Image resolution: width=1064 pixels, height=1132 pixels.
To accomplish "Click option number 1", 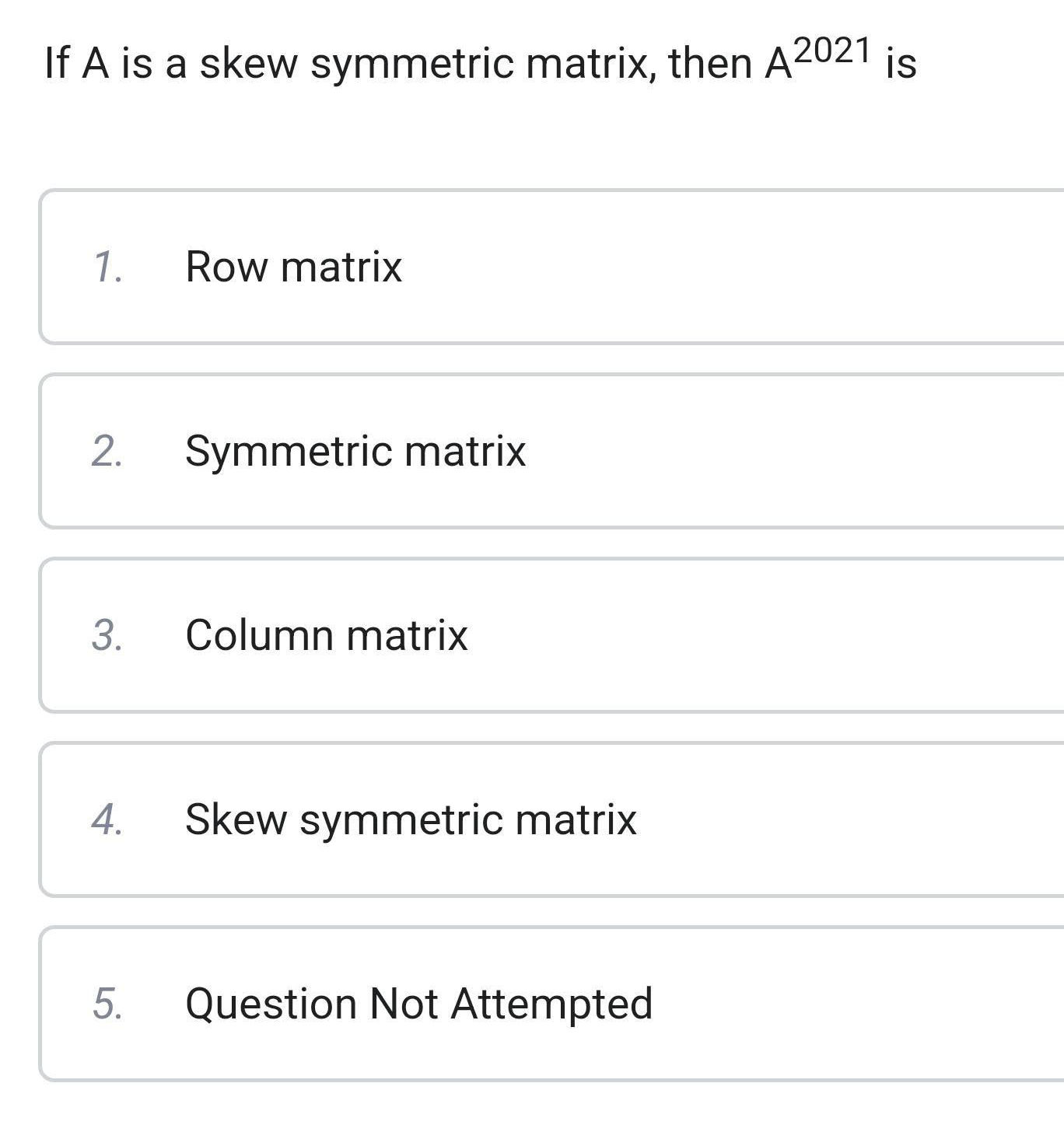I will (x=108, y=266).
